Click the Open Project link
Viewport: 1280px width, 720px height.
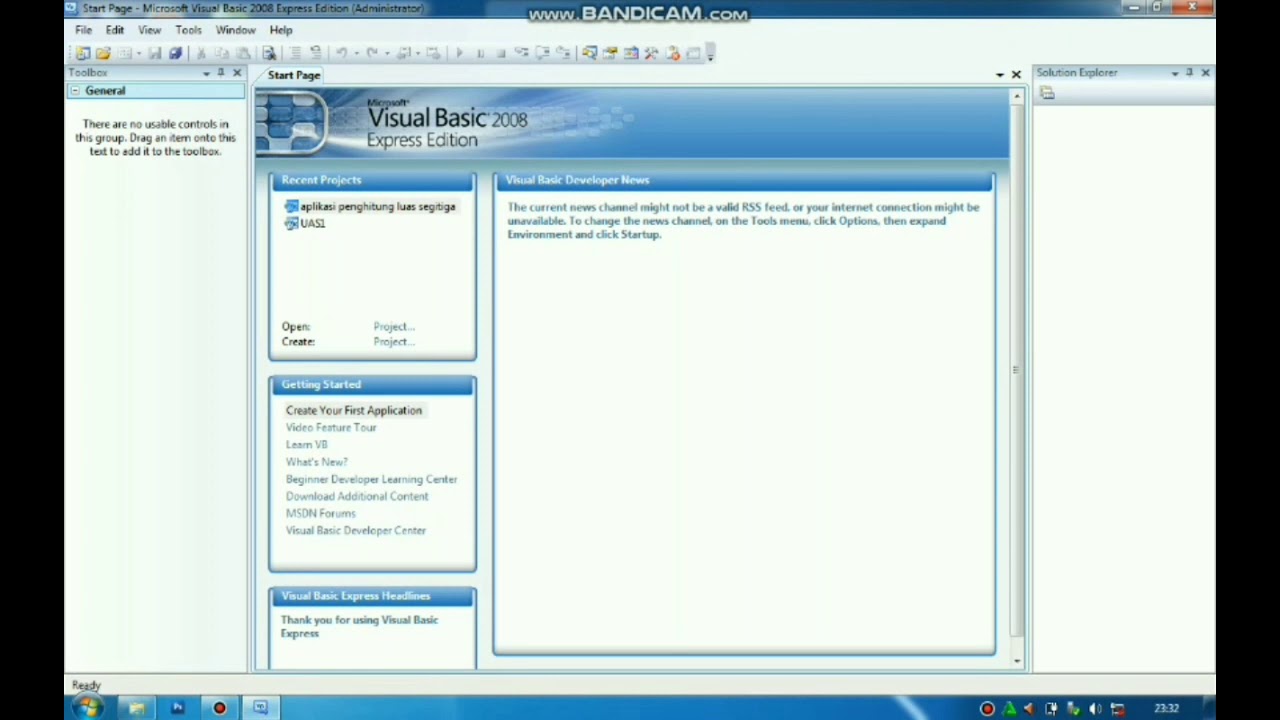pyautogui.click(x=394, y=327)
